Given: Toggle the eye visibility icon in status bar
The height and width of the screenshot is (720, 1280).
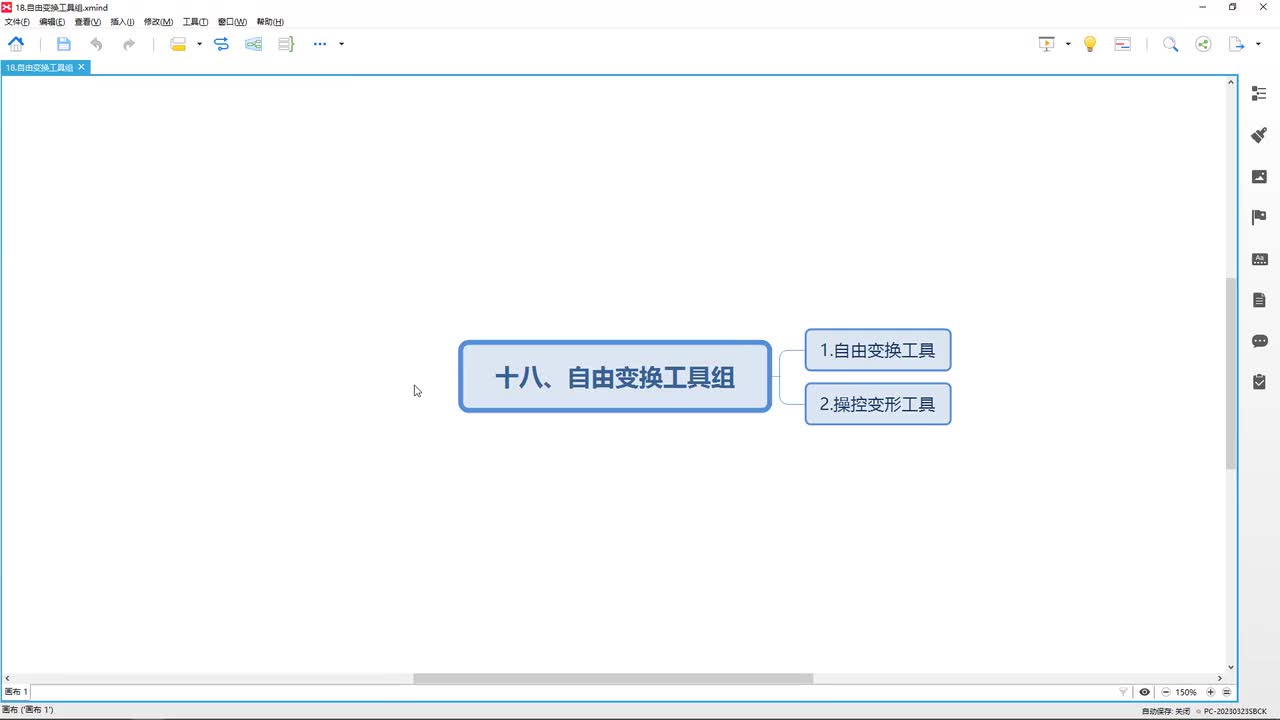Looking at the screenshot, I should coord(1145,692).
